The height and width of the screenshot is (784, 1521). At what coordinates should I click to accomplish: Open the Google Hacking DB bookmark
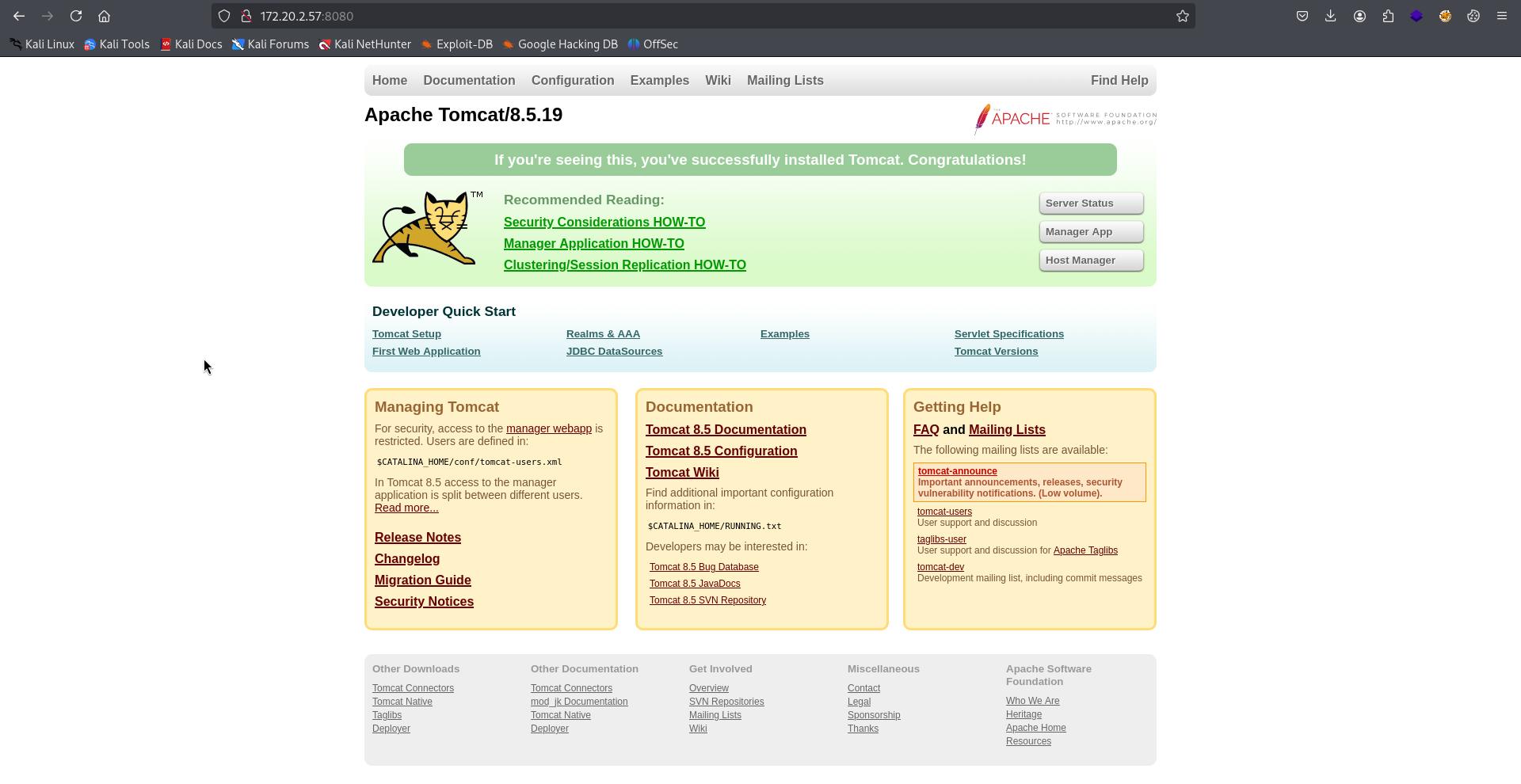559,44
